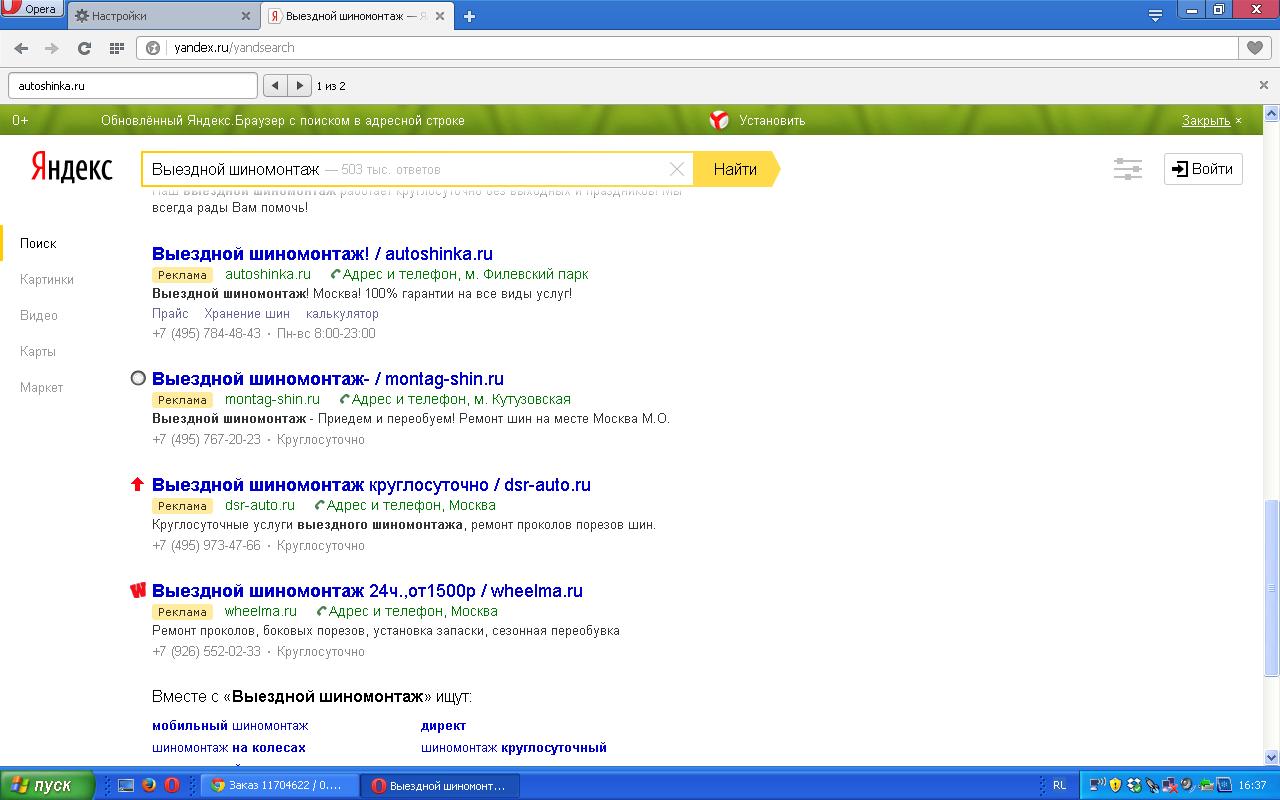Go forward to the next page
The image size is (1280, 800).
coord(52,48)
